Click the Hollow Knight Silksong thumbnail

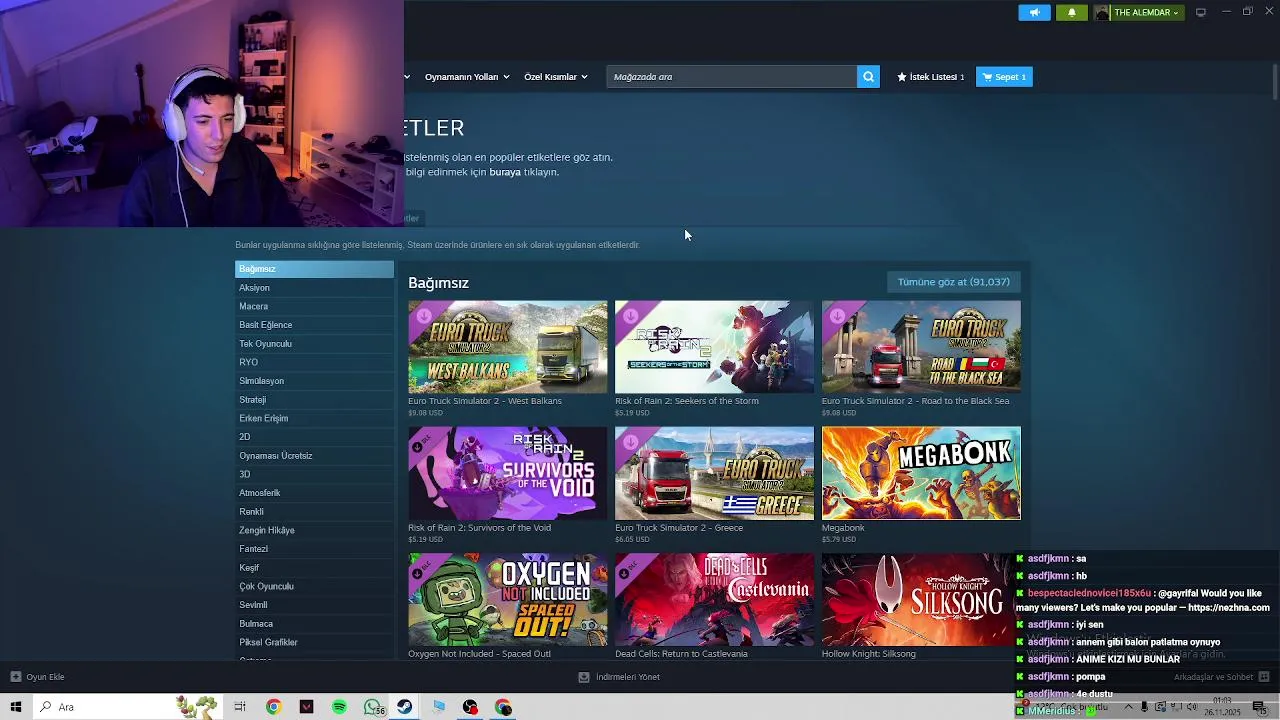(916, 600)
